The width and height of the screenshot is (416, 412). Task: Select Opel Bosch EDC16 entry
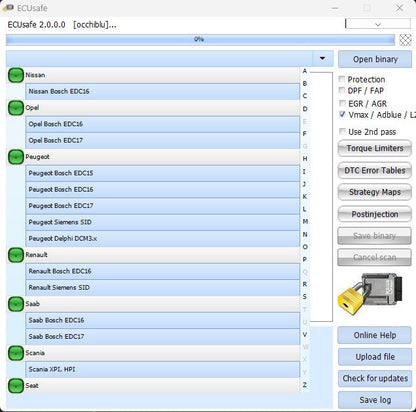tap(162, 124)
